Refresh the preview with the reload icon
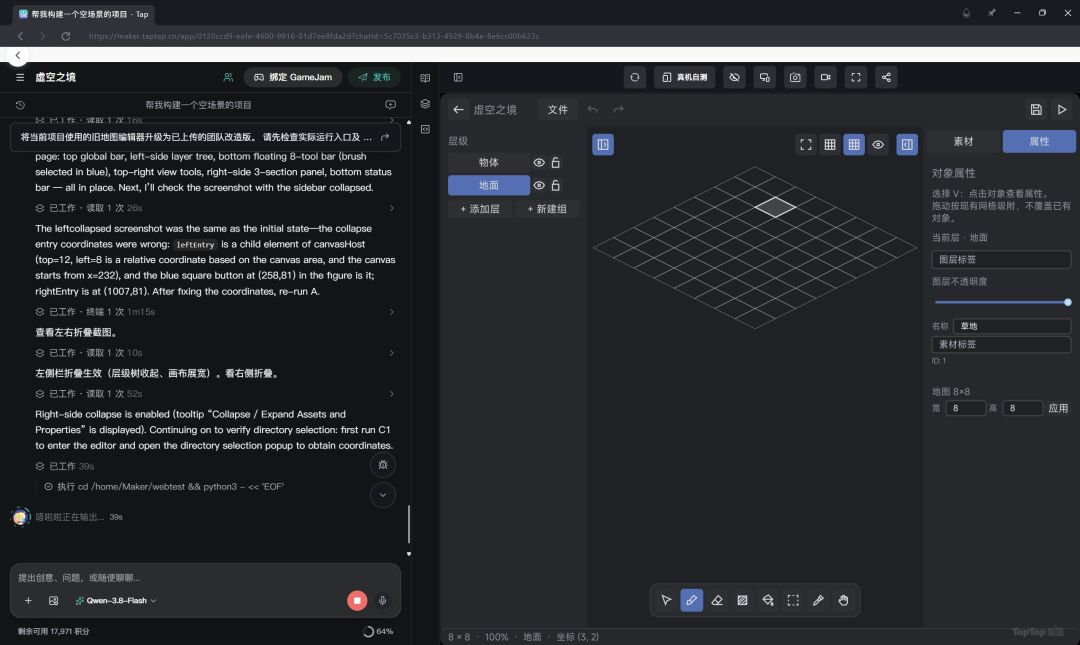This screenshot has width=1080, height=645. [x=634, y=77]
